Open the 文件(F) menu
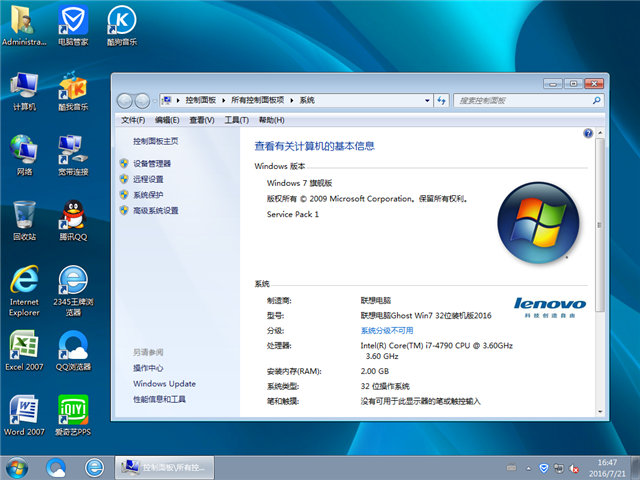The height and width of the screenshot is (480, 640). click(x=133, y=120)
